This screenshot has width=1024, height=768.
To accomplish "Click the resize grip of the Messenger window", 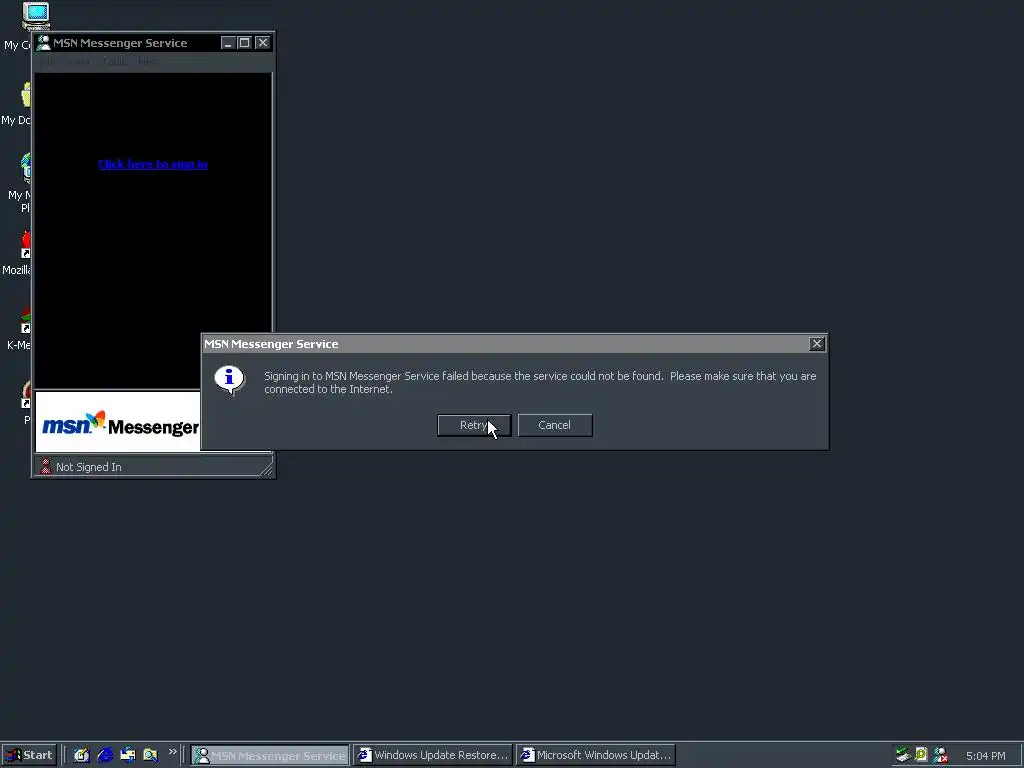I will click(x=266, y=468).
